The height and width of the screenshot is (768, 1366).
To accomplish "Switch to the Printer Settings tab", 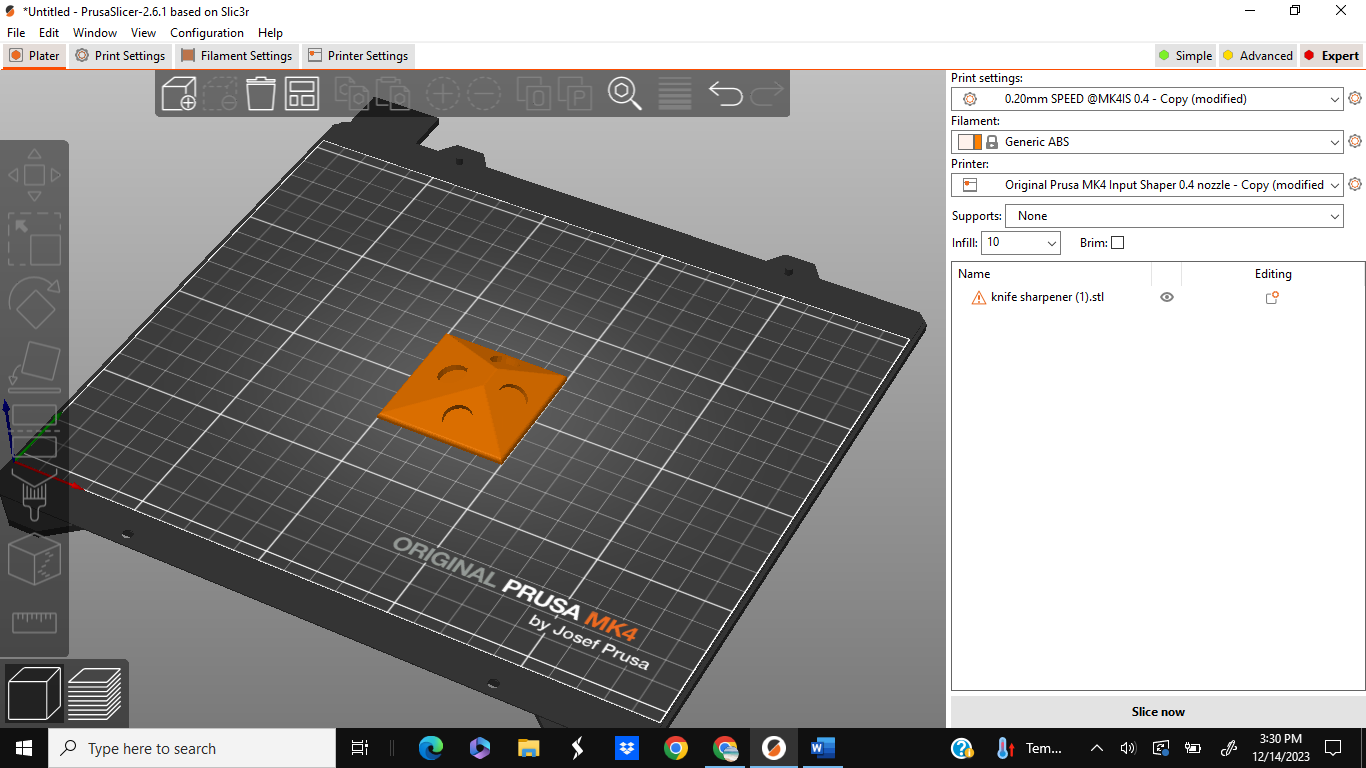I will 358,56.
